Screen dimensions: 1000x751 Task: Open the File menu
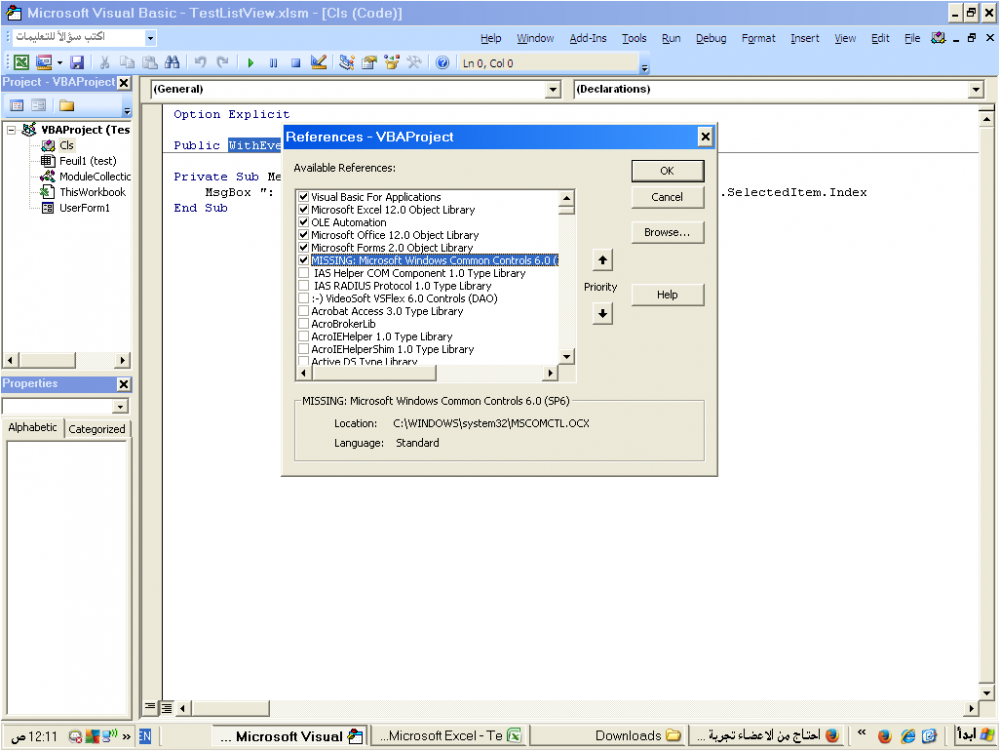(912, 38)
